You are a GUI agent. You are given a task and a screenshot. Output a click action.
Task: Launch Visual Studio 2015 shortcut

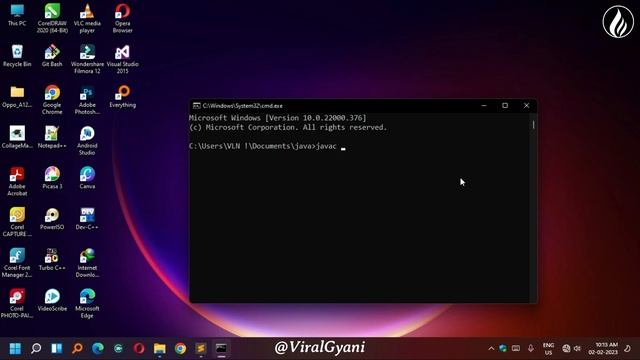pos(122,59)
